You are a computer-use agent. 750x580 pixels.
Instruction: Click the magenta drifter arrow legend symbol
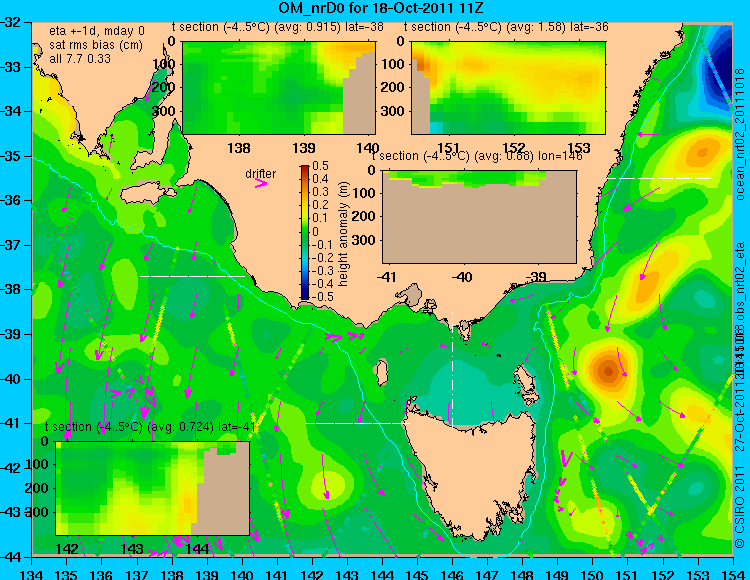(261, 184)
